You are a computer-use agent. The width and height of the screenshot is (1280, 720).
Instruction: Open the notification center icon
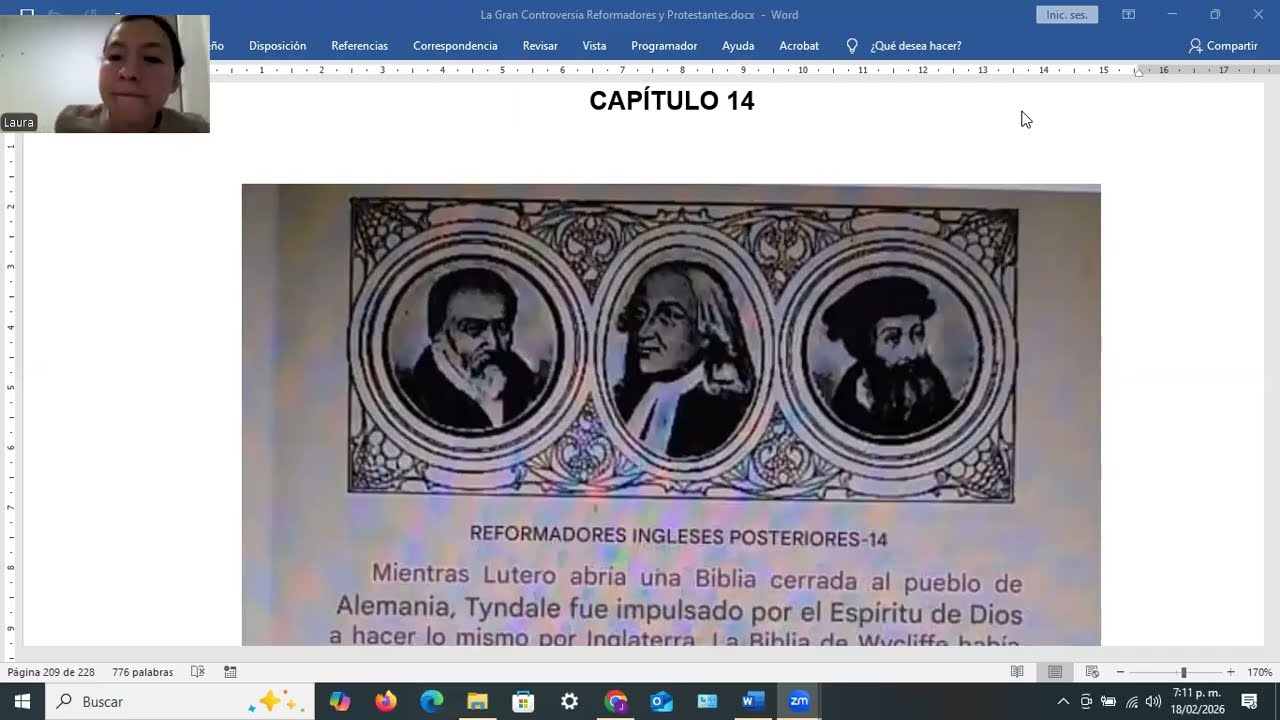(x=1249, y=701)
